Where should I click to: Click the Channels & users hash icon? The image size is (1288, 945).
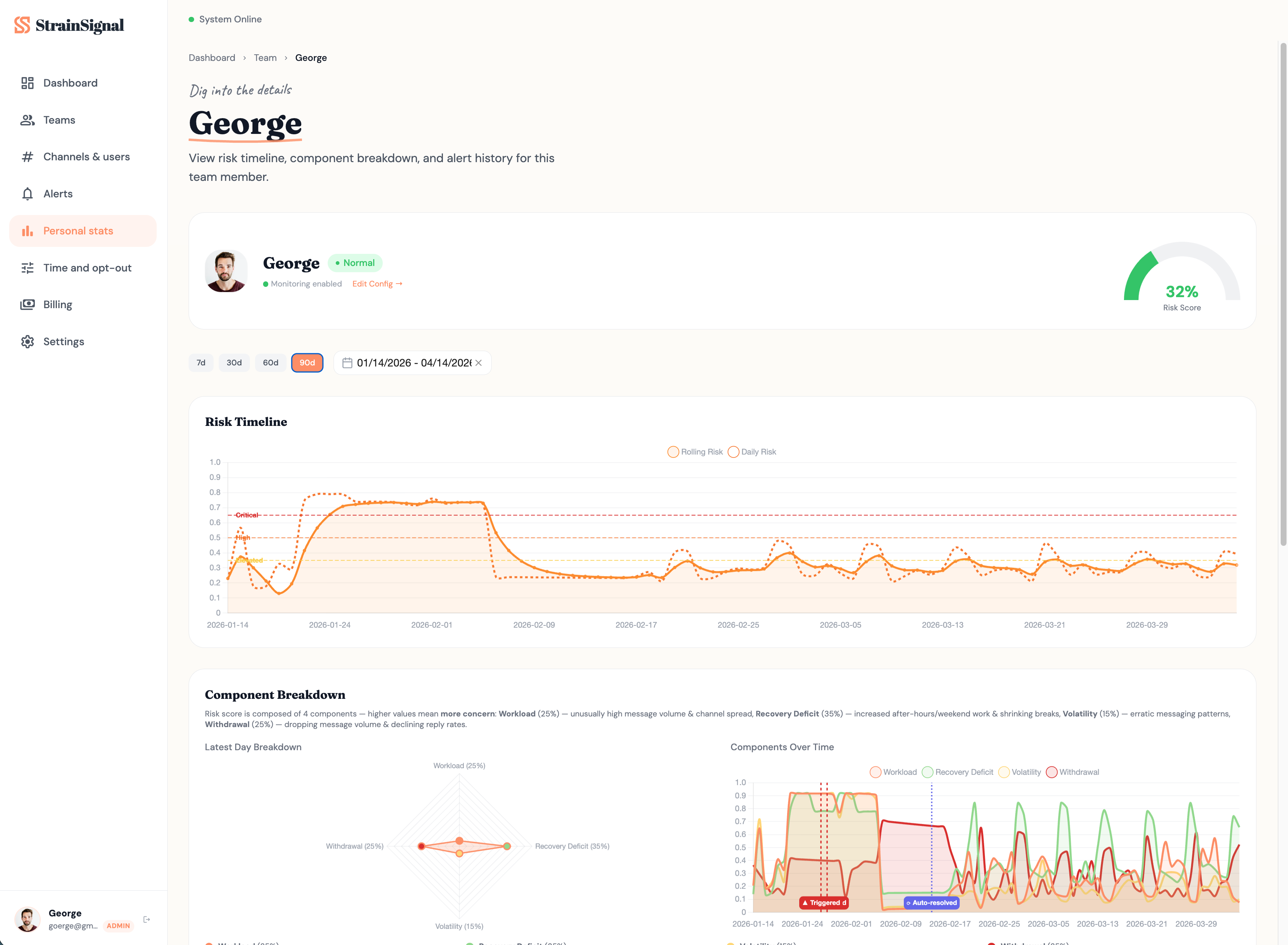click(28, 157)
